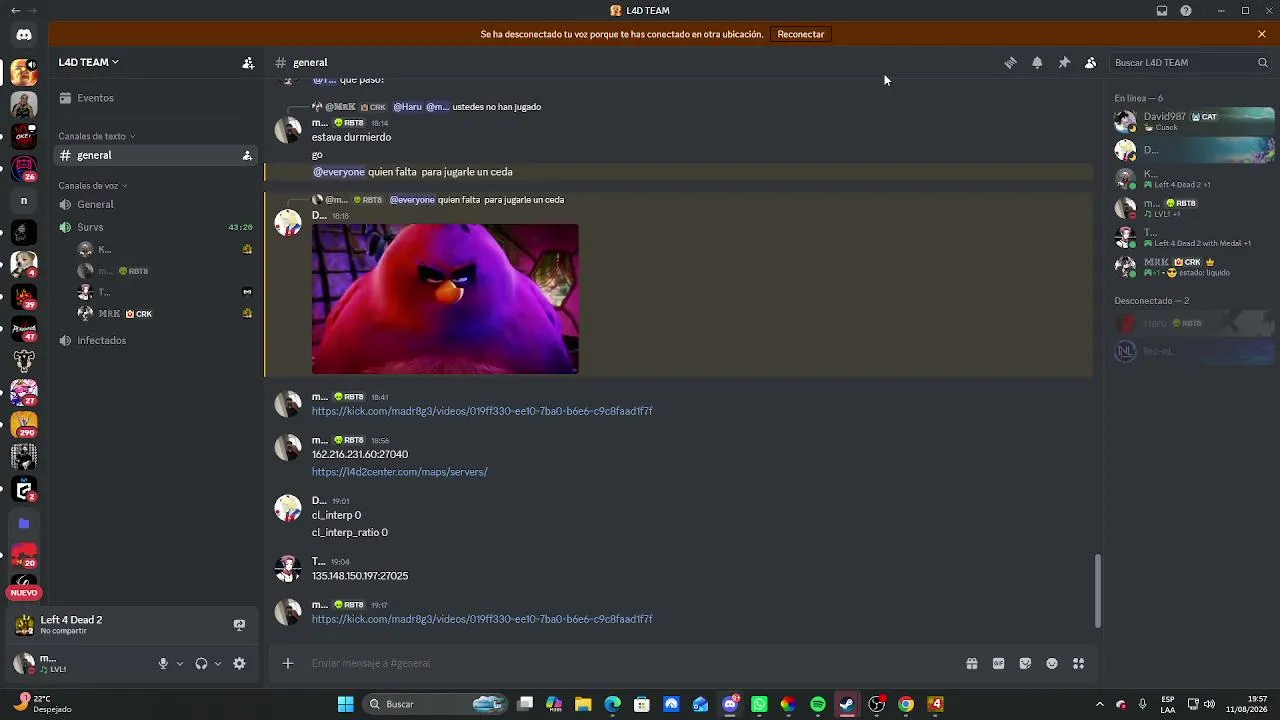The height and width of the screenshot is (720, 1280).
Task: Select offline member Inc-nL
Action: point(1195,351)
